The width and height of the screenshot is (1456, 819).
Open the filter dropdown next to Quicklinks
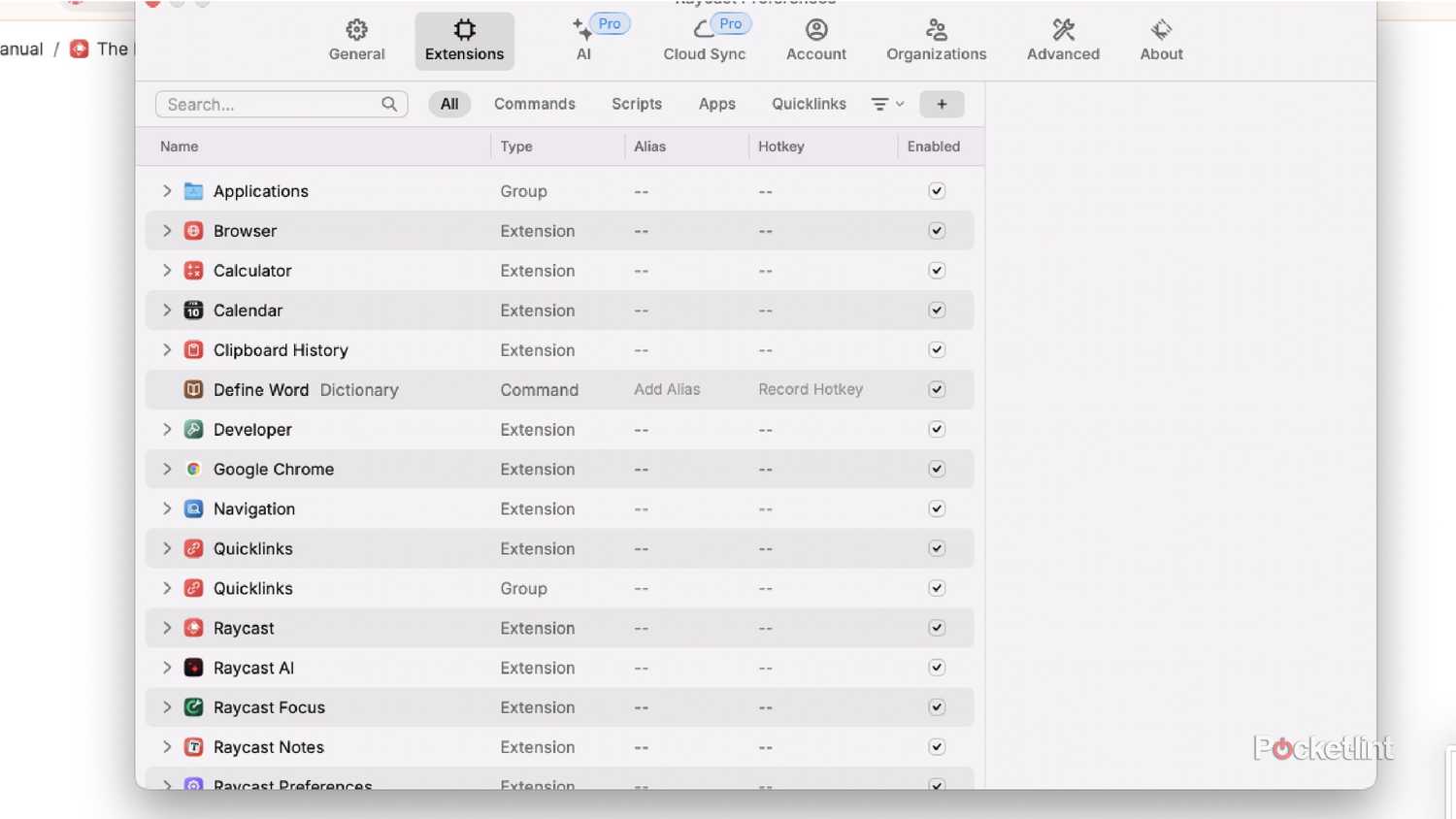tap(884, 104)
